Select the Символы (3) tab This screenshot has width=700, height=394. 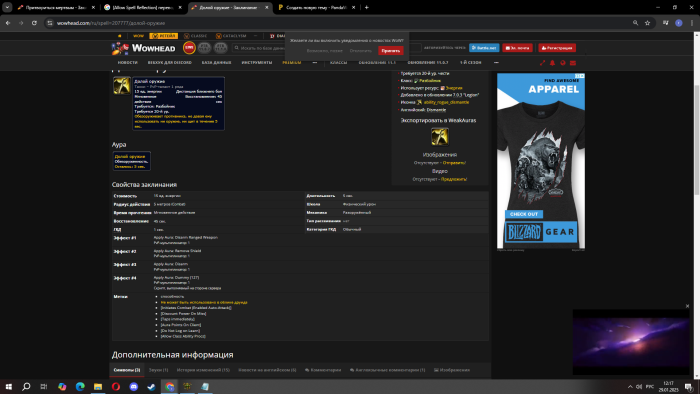[127, 370]
